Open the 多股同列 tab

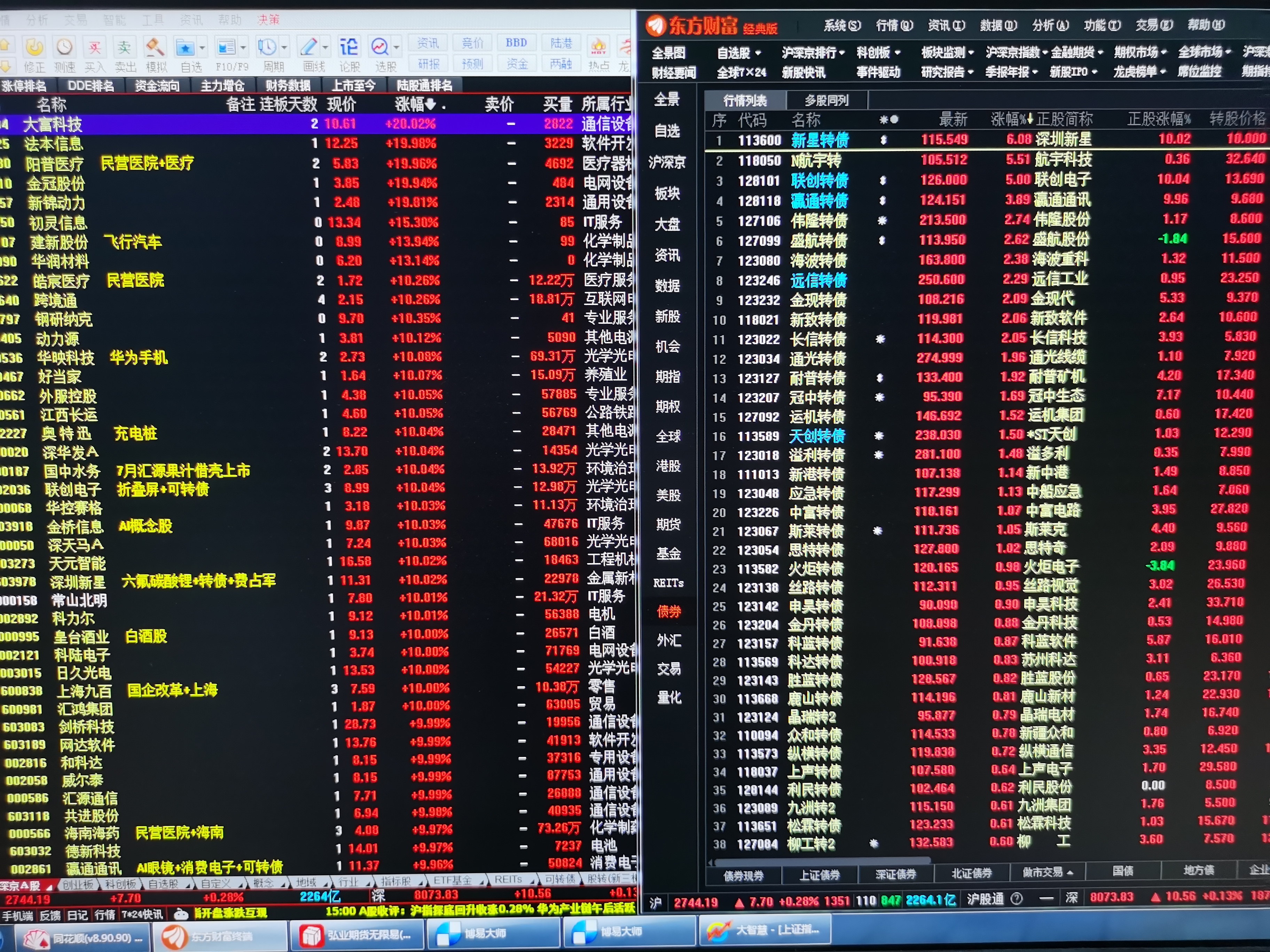(x=827, y=101)
